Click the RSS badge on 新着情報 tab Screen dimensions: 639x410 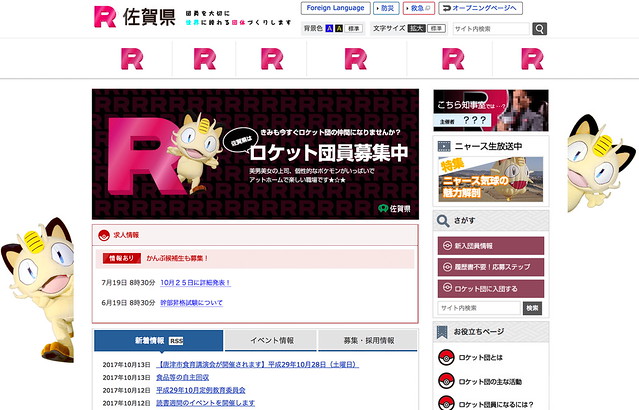point(176,341)
